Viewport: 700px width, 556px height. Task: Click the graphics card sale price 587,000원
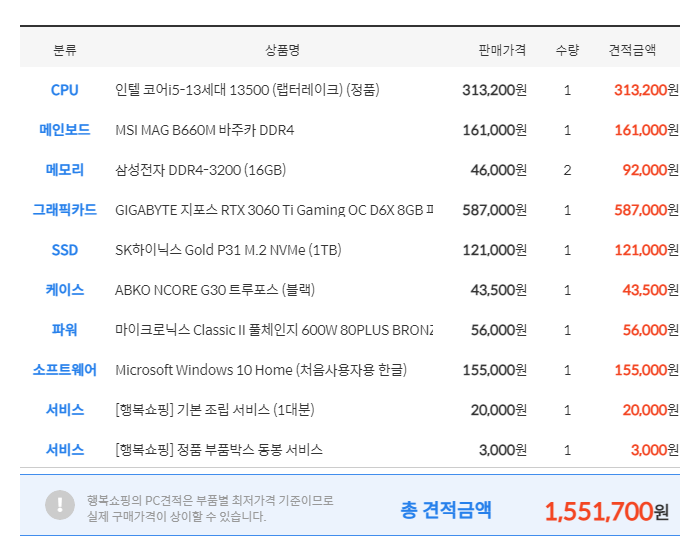point(495,210)
